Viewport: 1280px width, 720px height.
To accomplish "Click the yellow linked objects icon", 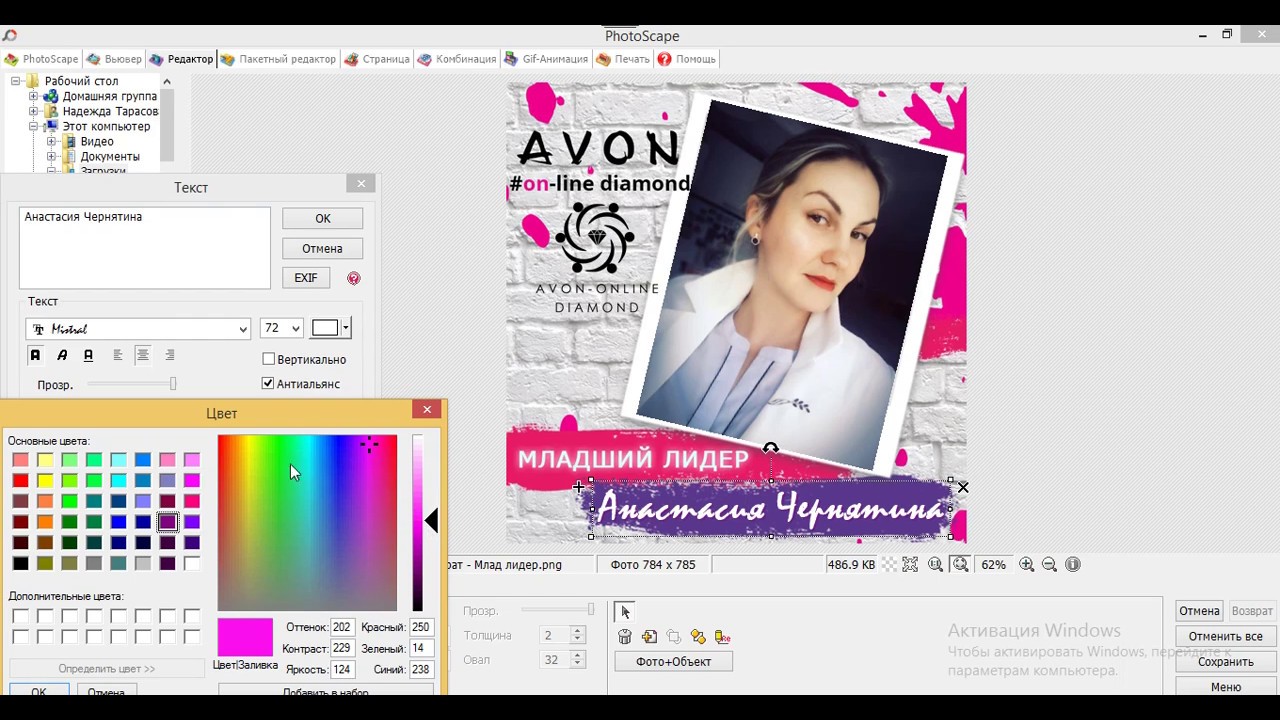I will click(x=698, y=637).
